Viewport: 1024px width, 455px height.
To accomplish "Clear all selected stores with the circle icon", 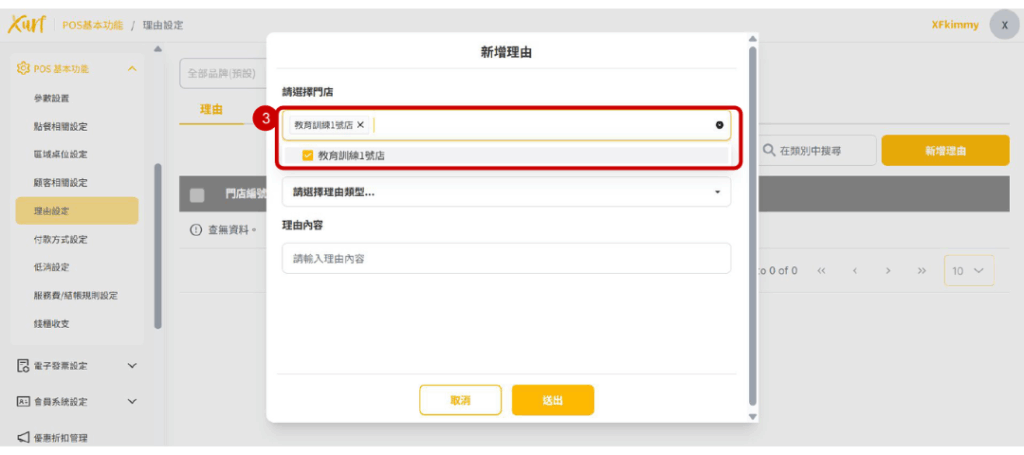I will pyautogui.click(x=719, y=125).
